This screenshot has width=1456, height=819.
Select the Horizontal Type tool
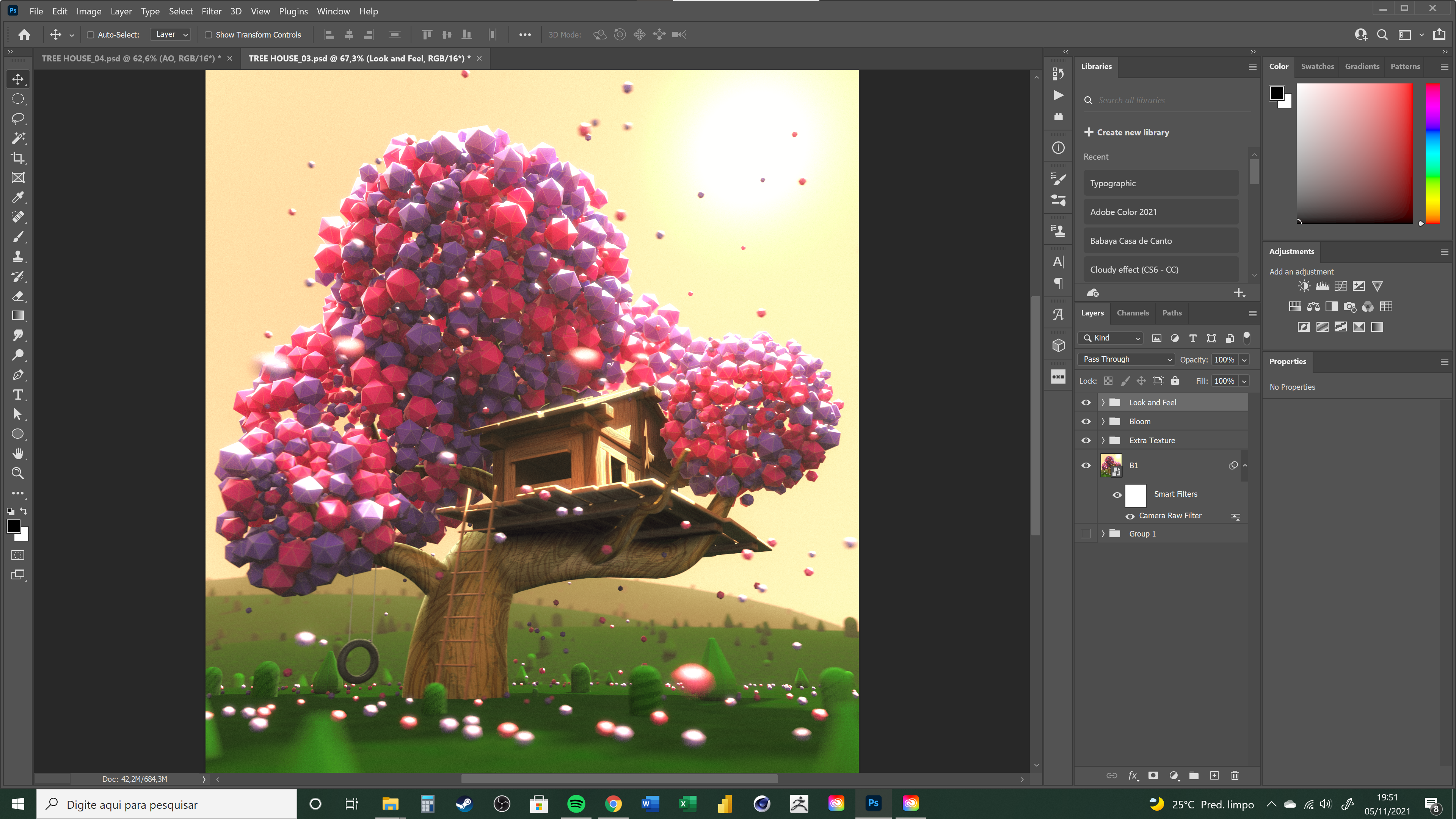[x=18, y=394]
